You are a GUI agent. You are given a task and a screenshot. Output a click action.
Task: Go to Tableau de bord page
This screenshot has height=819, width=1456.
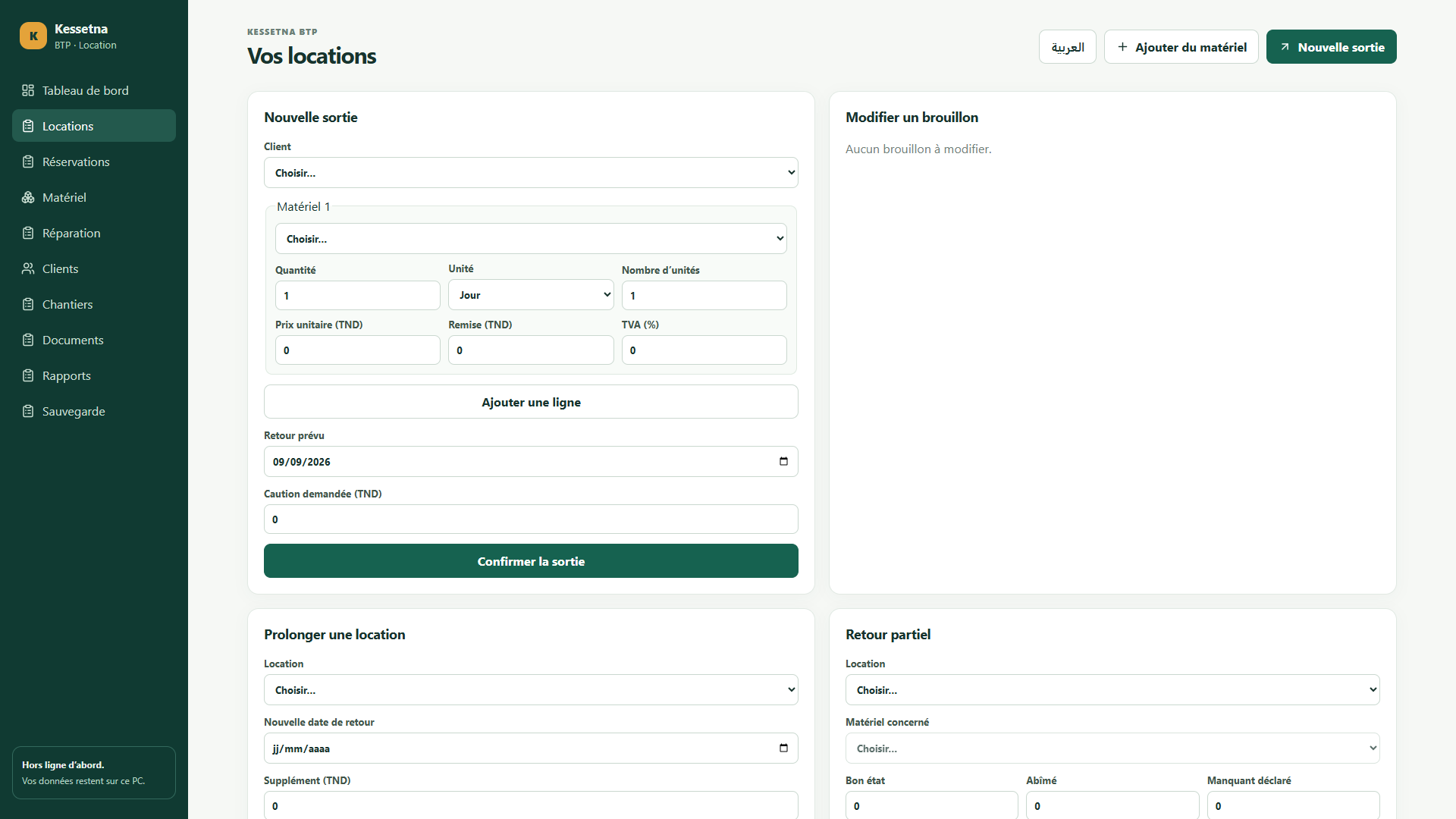94,90
